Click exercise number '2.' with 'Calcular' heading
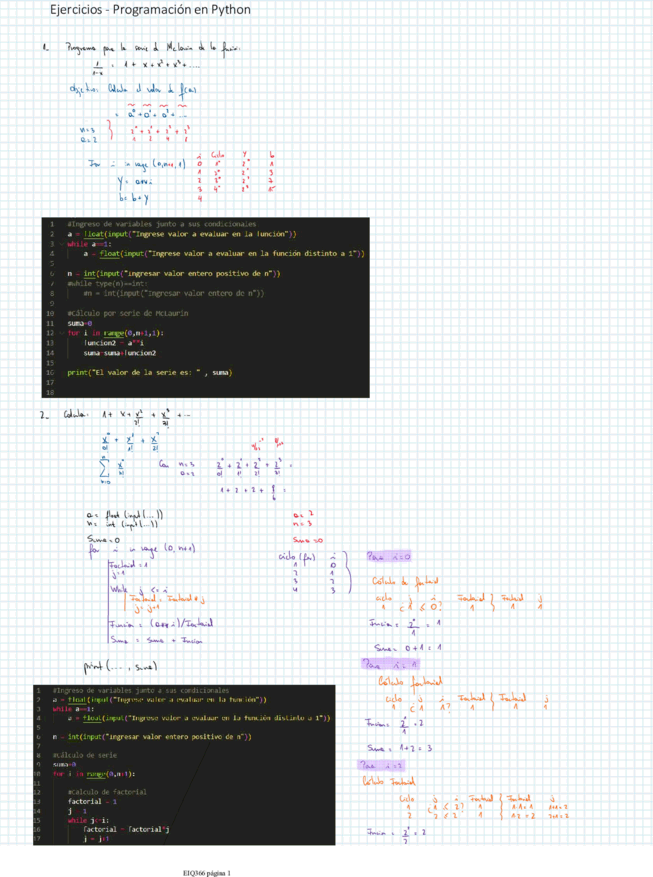 [63, 414]
